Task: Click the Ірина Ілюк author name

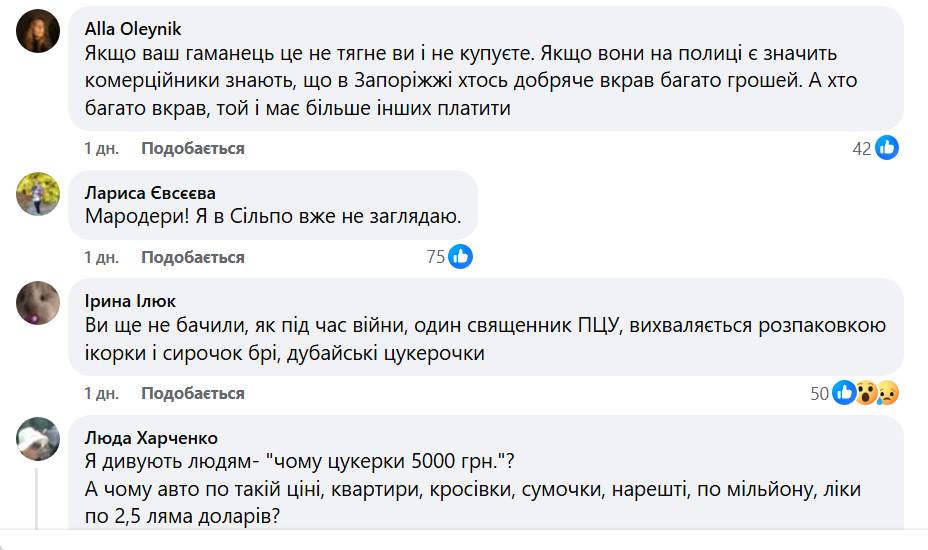Action: click(x=130, y=301)
